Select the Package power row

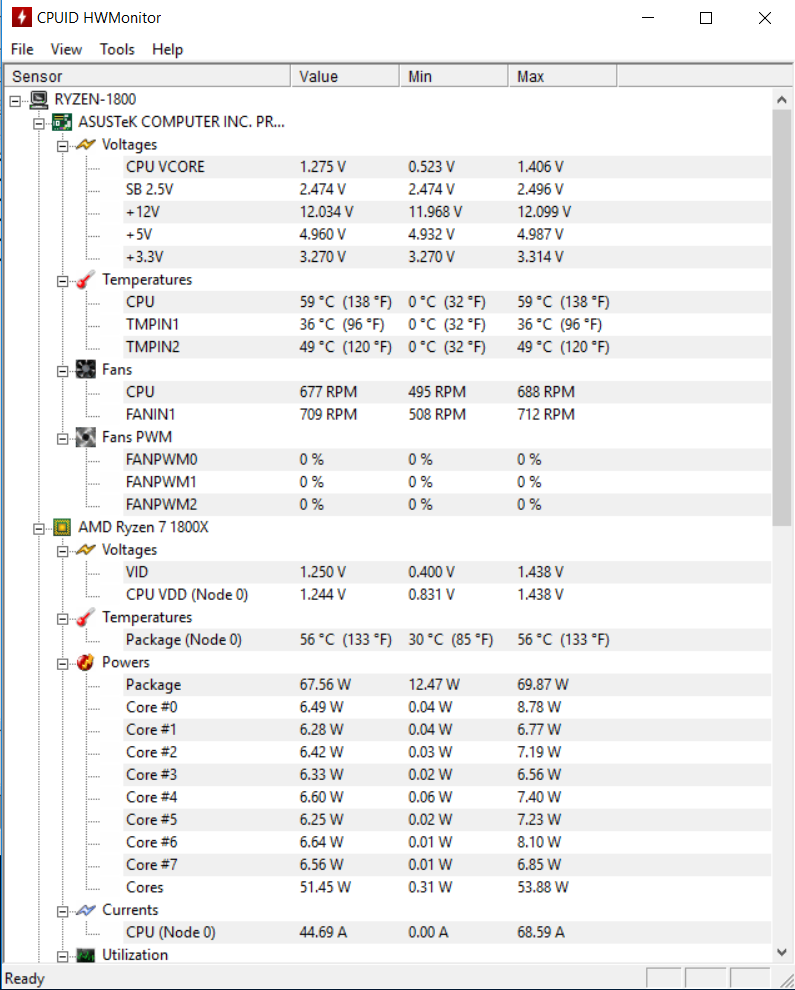(x=447, y=684)
